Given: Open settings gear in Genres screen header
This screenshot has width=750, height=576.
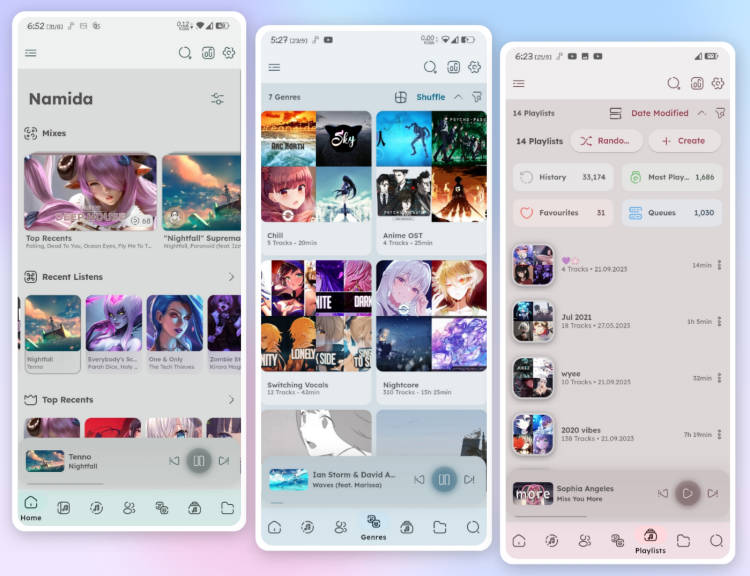Looking at the screenshot, I should pos(474,67).
